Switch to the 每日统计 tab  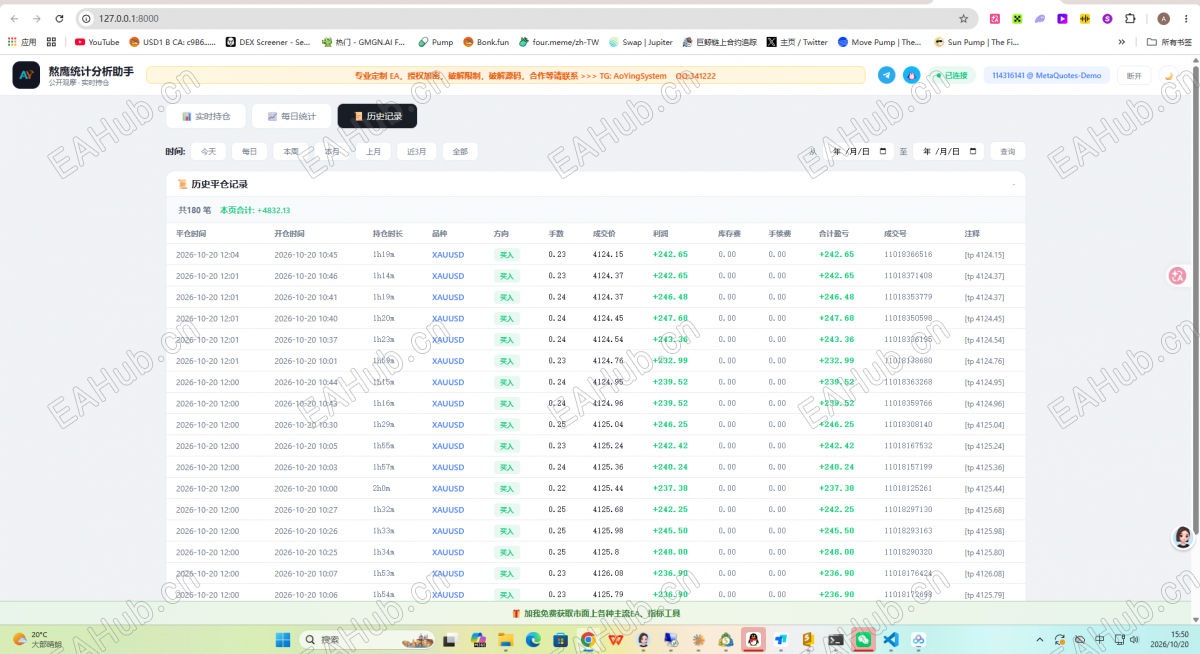(x=291, y=116)
